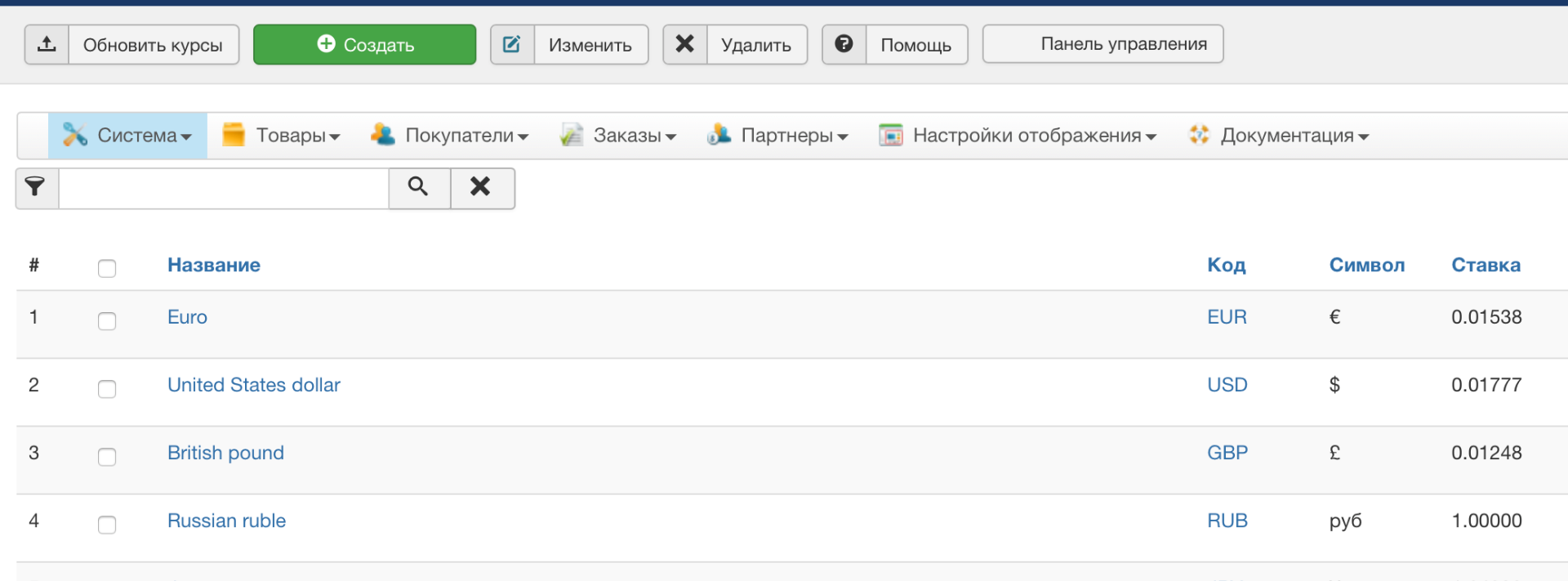Focus the filter search text field
The width and height of the screenshot is (1568, 581).
pyautogui.click(x=223, y=189)
